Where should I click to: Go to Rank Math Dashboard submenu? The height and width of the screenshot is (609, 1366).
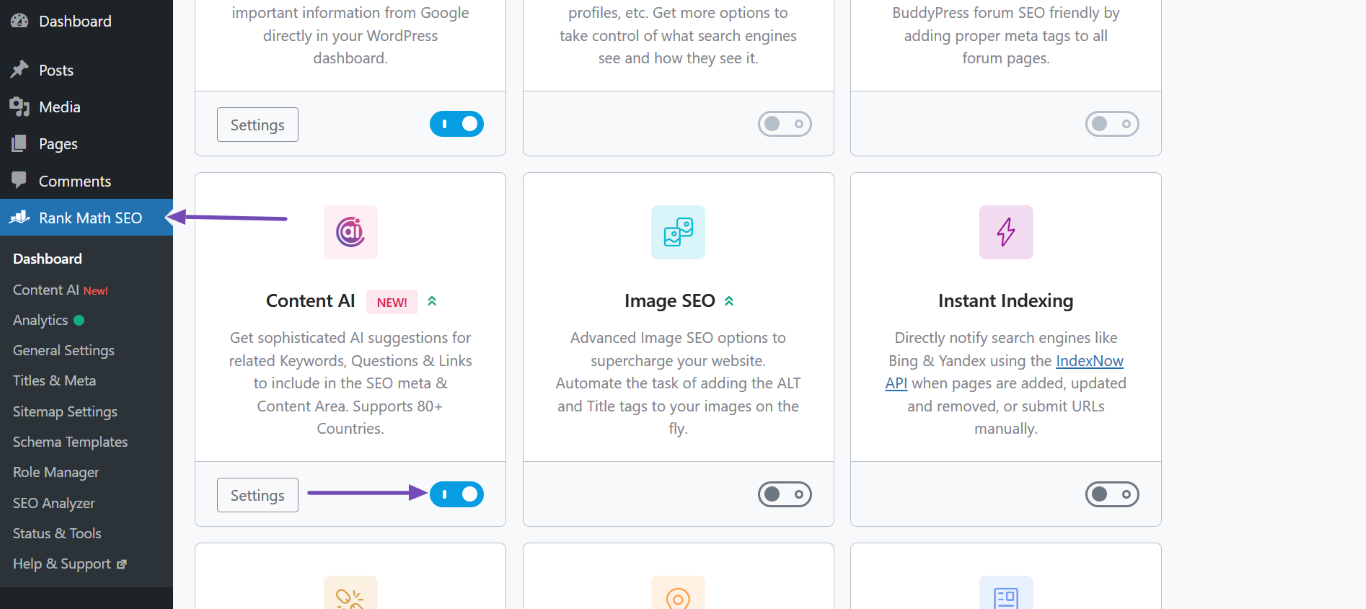pyautogui.click(x=47, y=259)
